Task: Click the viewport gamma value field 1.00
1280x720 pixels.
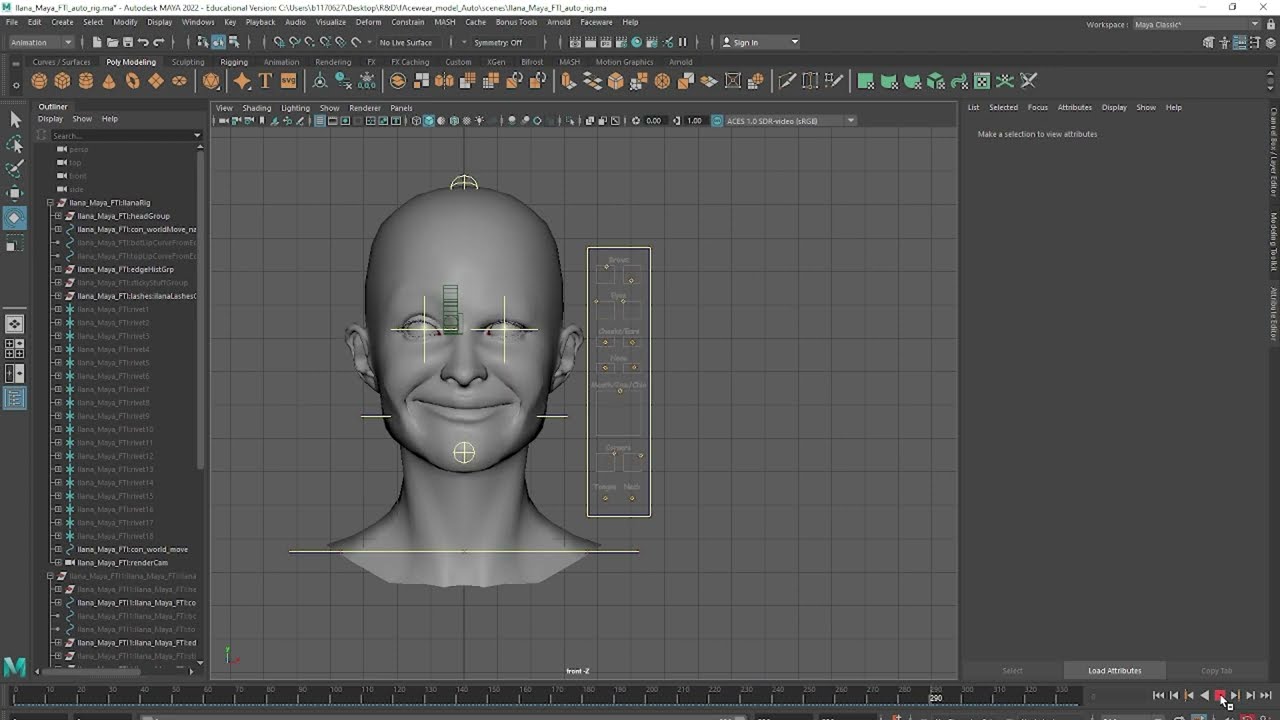Action: click(x=694, y=121)
